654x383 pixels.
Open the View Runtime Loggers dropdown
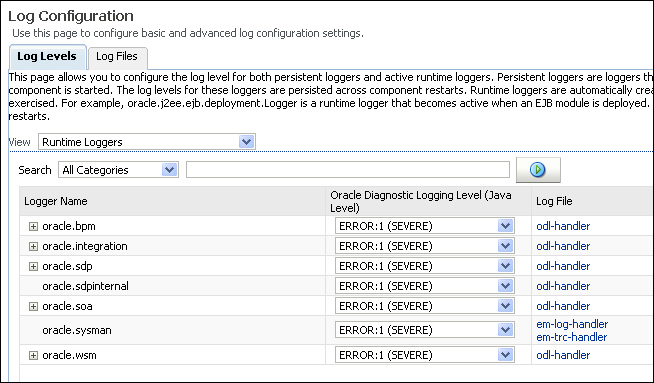click(x=147, y=142)
